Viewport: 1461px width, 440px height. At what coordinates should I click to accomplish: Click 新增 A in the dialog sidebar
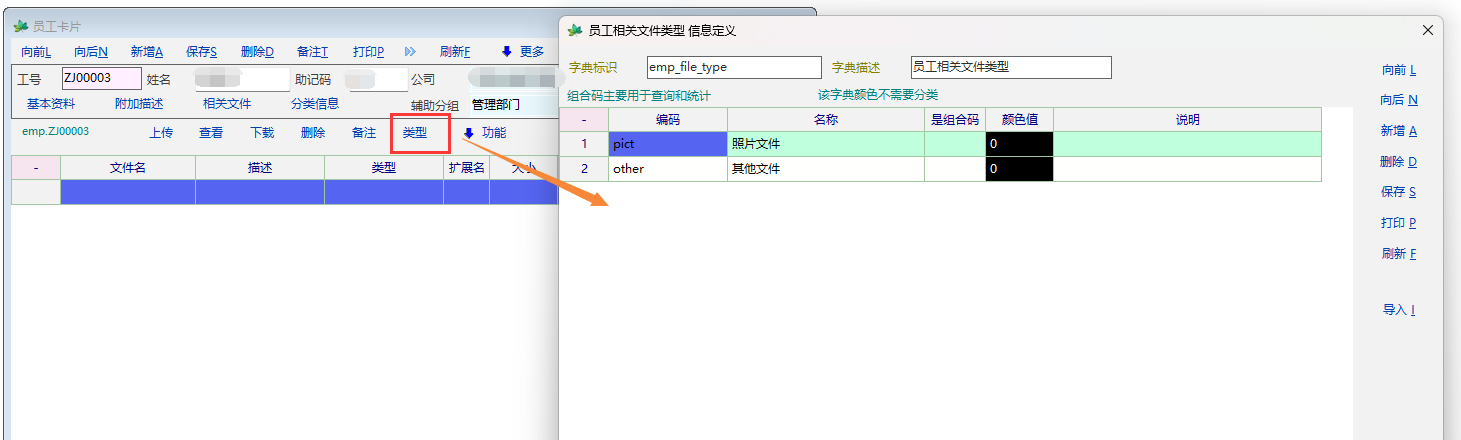[1398, 131]
